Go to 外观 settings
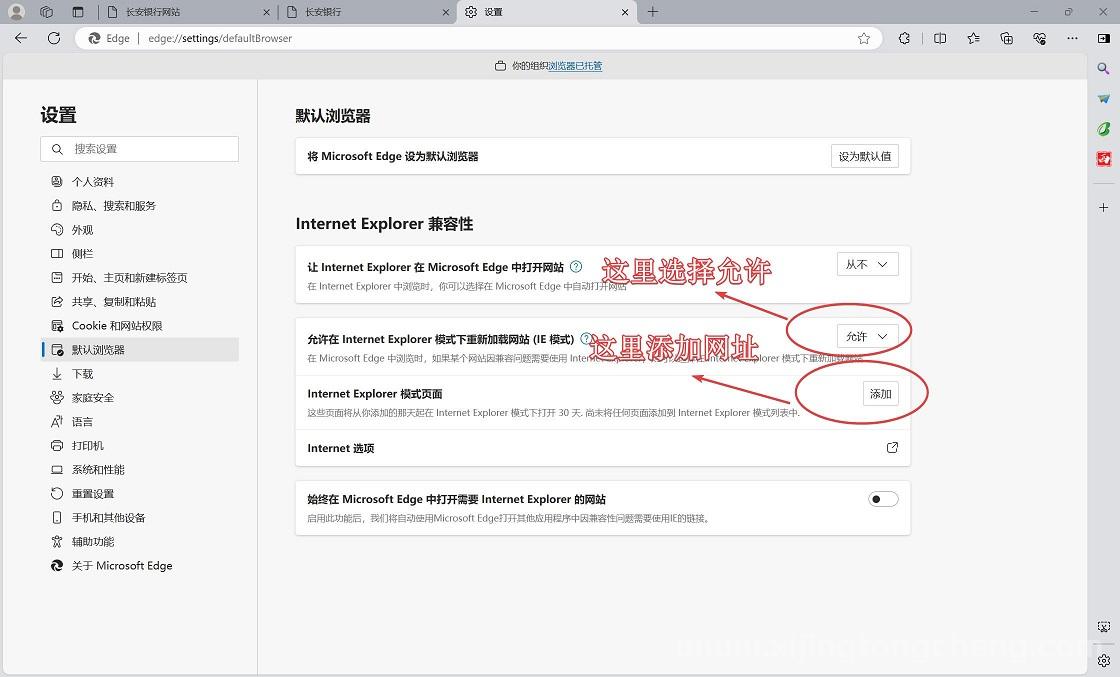1120x677 pixels. 140,230
